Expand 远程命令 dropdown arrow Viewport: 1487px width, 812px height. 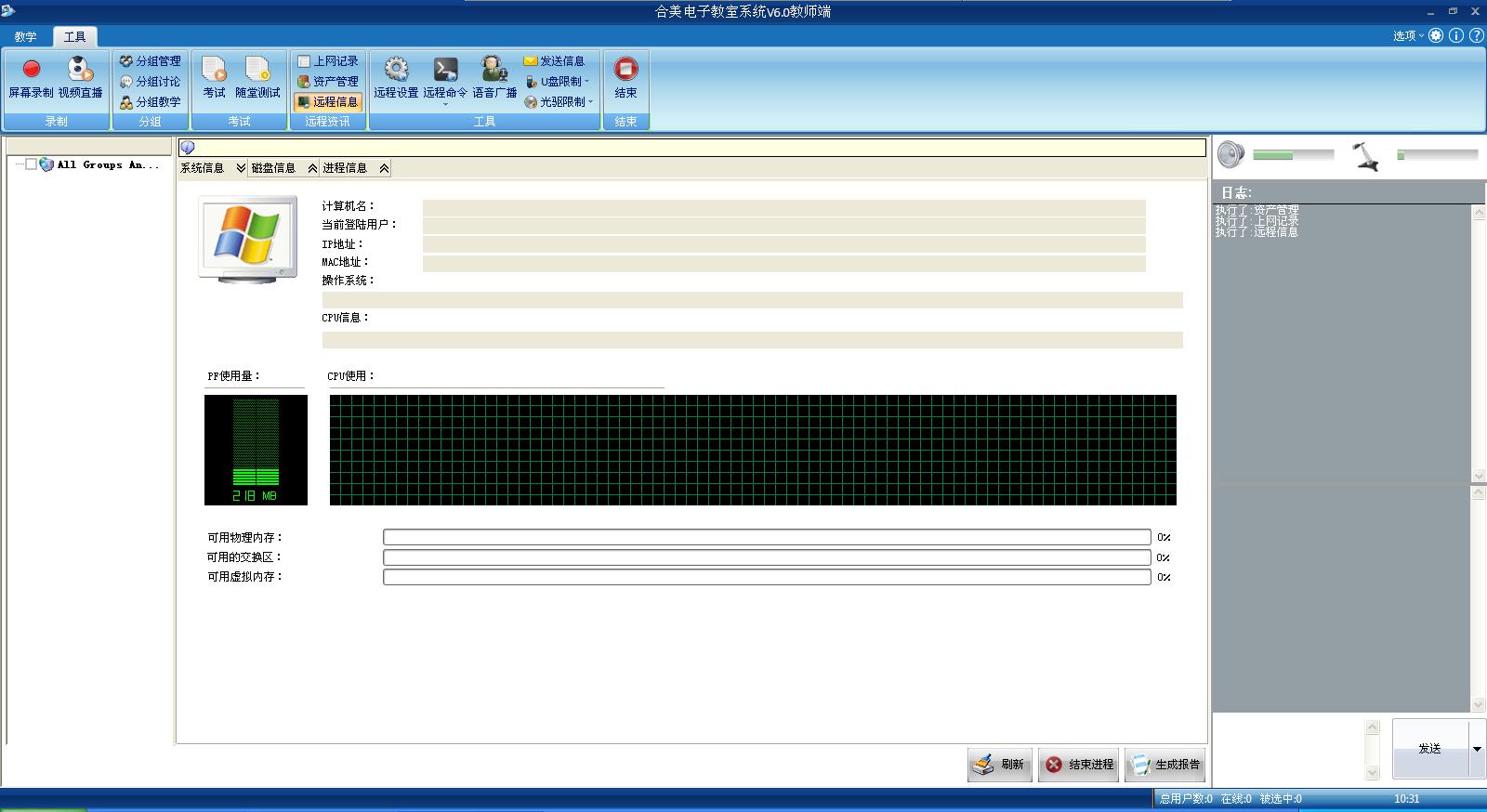(446, 104)
